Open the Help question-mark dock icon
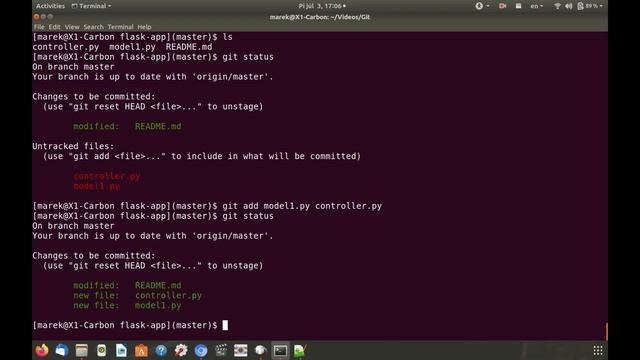Viewport: 640px width, 360px height. (161, 350)
